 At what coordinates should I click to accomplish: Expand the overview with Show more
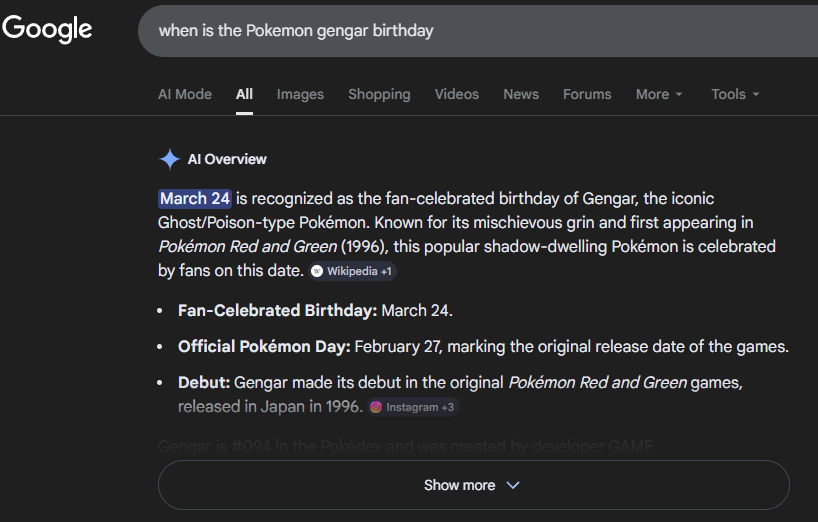point(474,485)
